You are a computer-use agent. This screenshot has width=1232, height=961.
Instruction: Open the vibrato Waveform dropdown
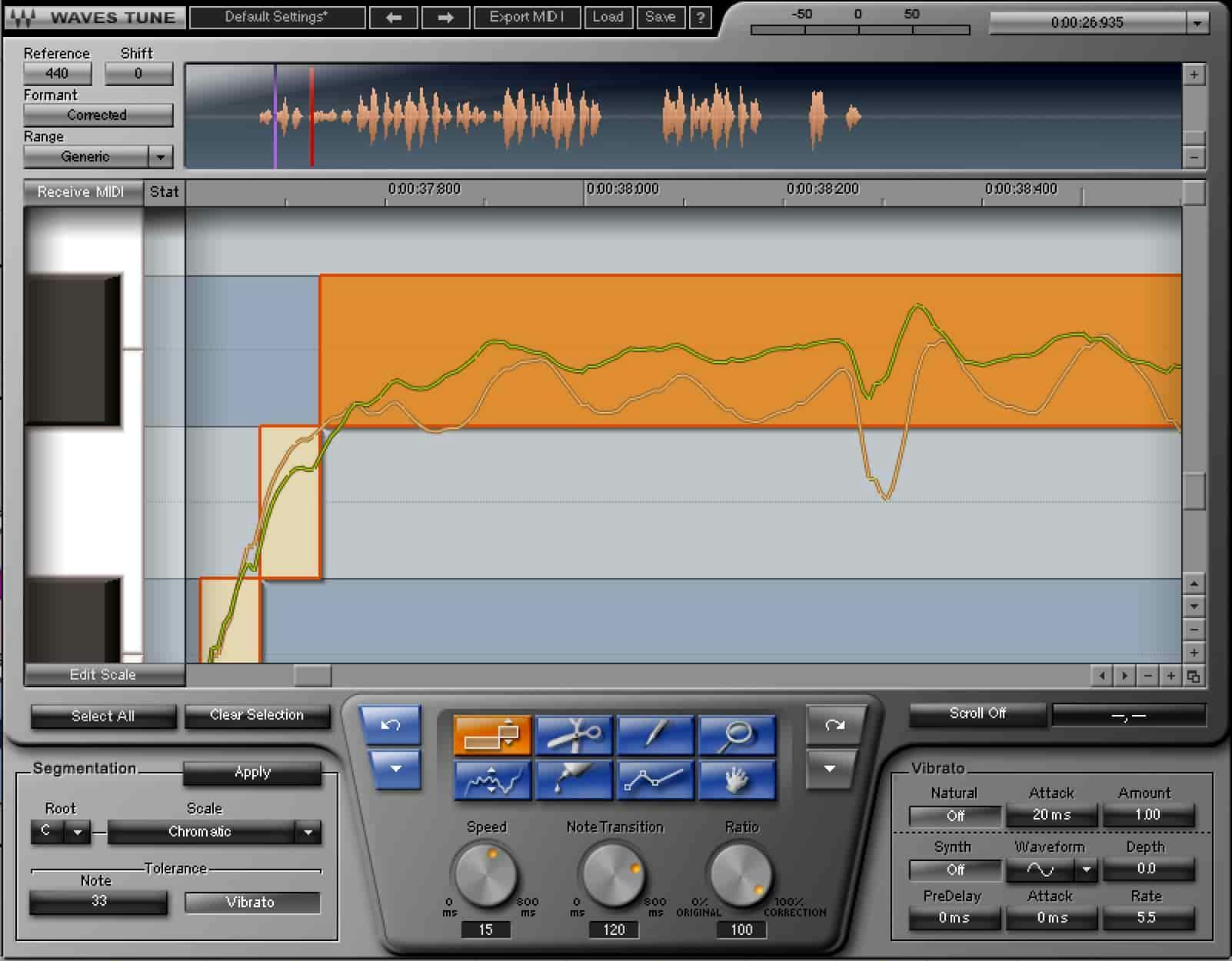click(x=1086, y=870)
